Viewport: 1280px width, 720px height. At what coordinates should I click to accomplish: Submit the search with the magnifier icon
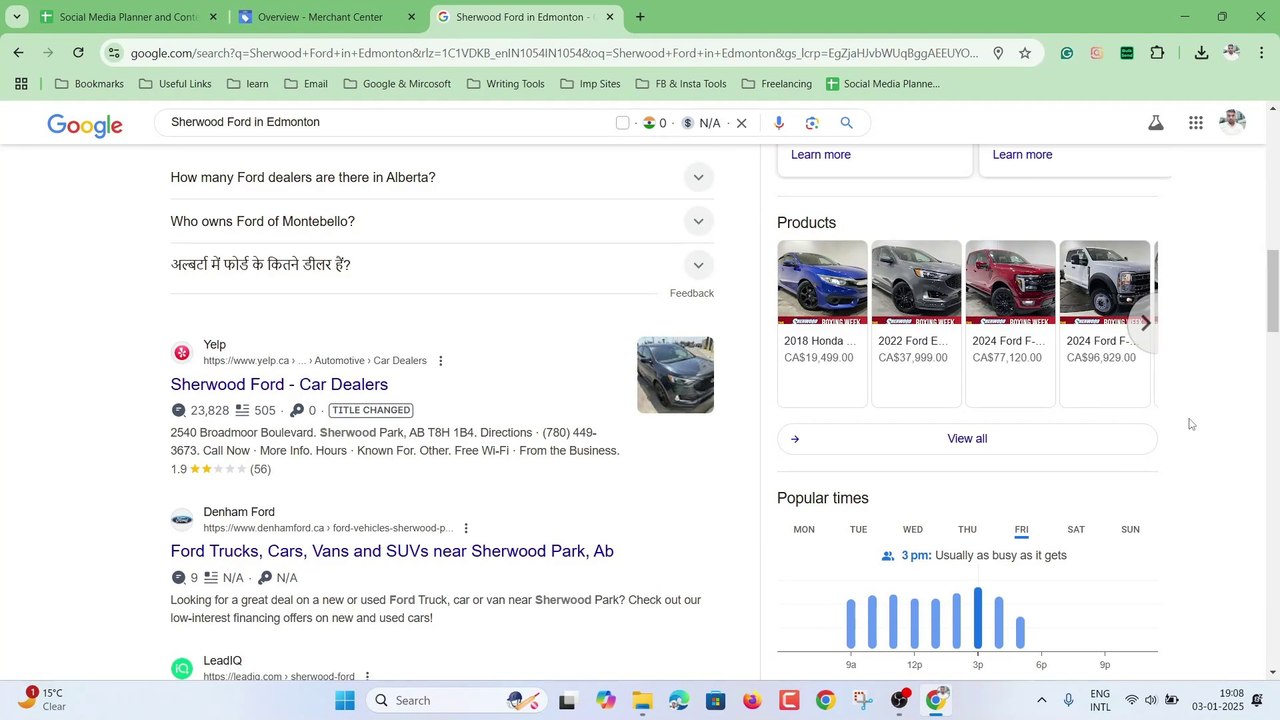[x=846, y=123]
